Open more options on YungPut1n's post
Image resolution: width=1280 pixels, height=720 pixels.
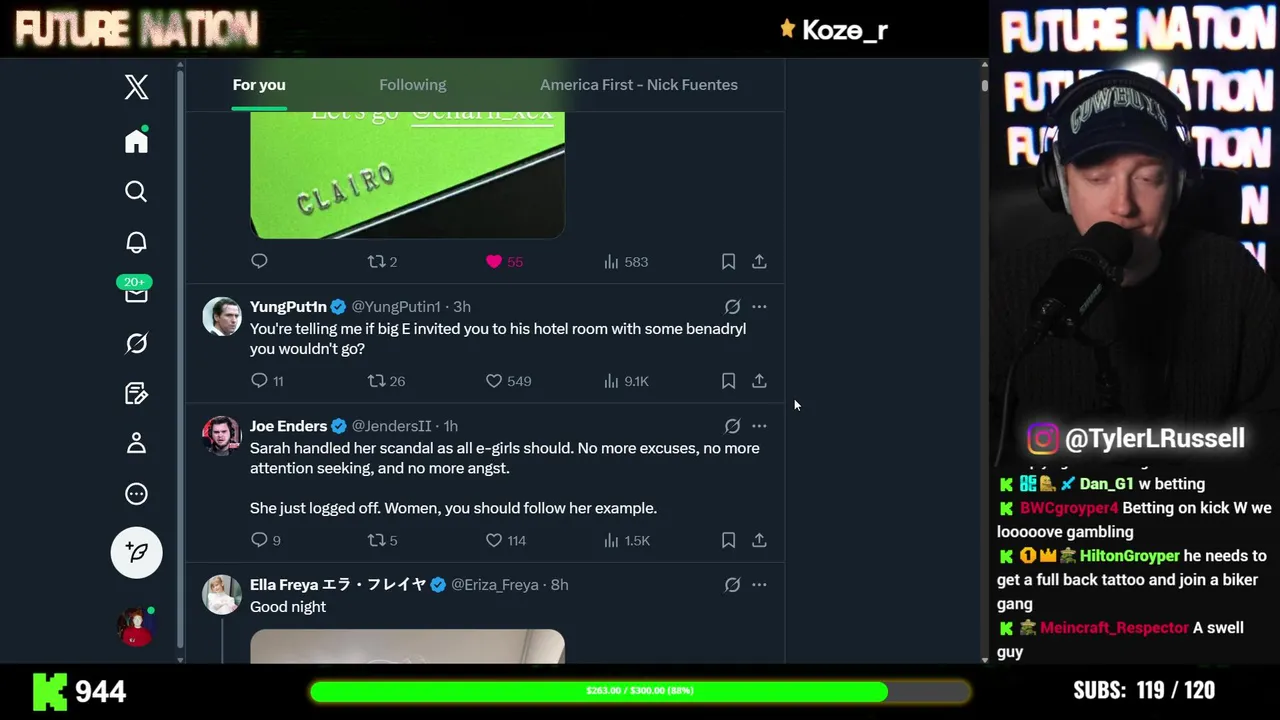[x=759, y=307]
